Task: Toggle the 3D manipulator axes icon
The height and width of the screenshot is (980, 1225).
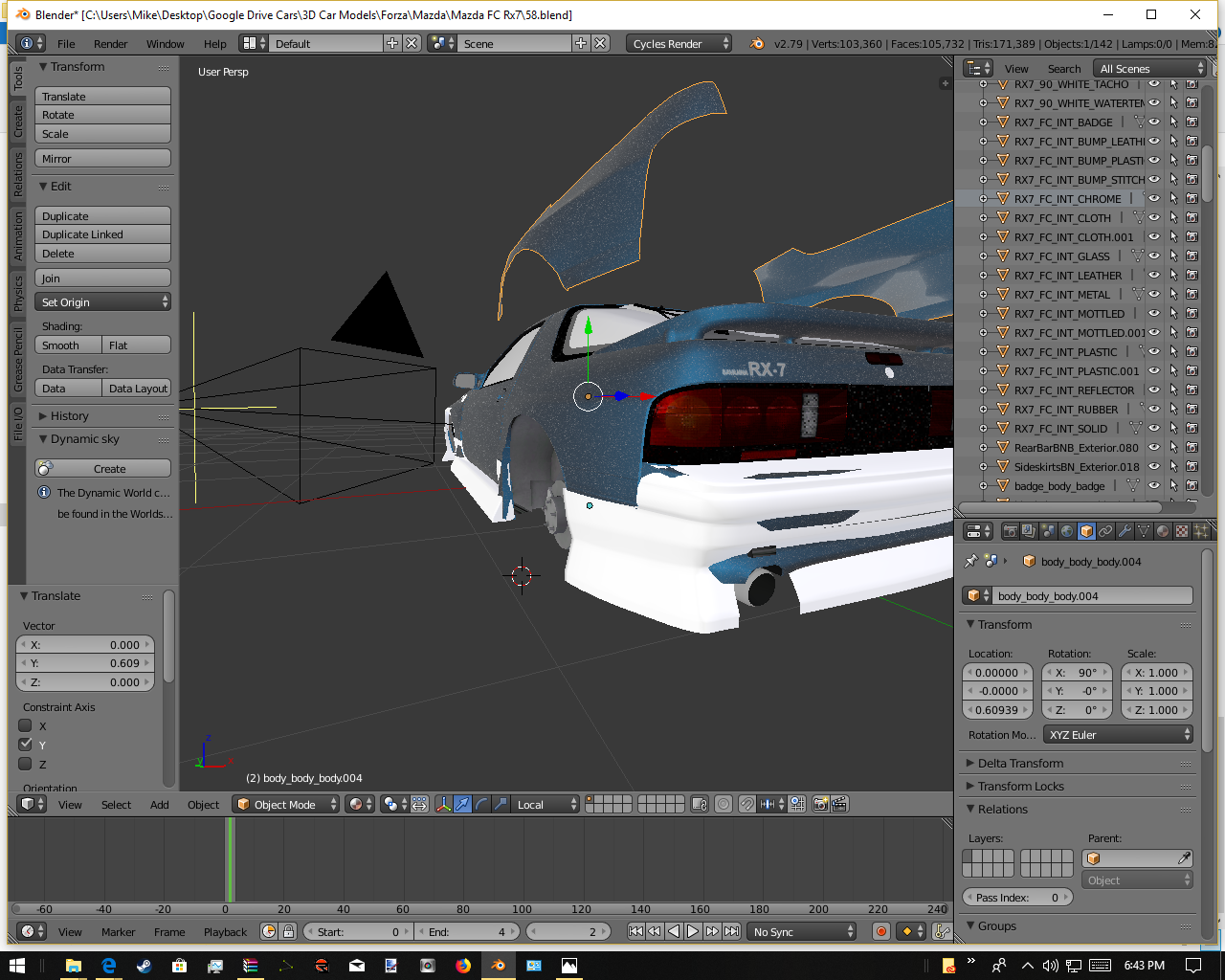Action: (443, 804)
